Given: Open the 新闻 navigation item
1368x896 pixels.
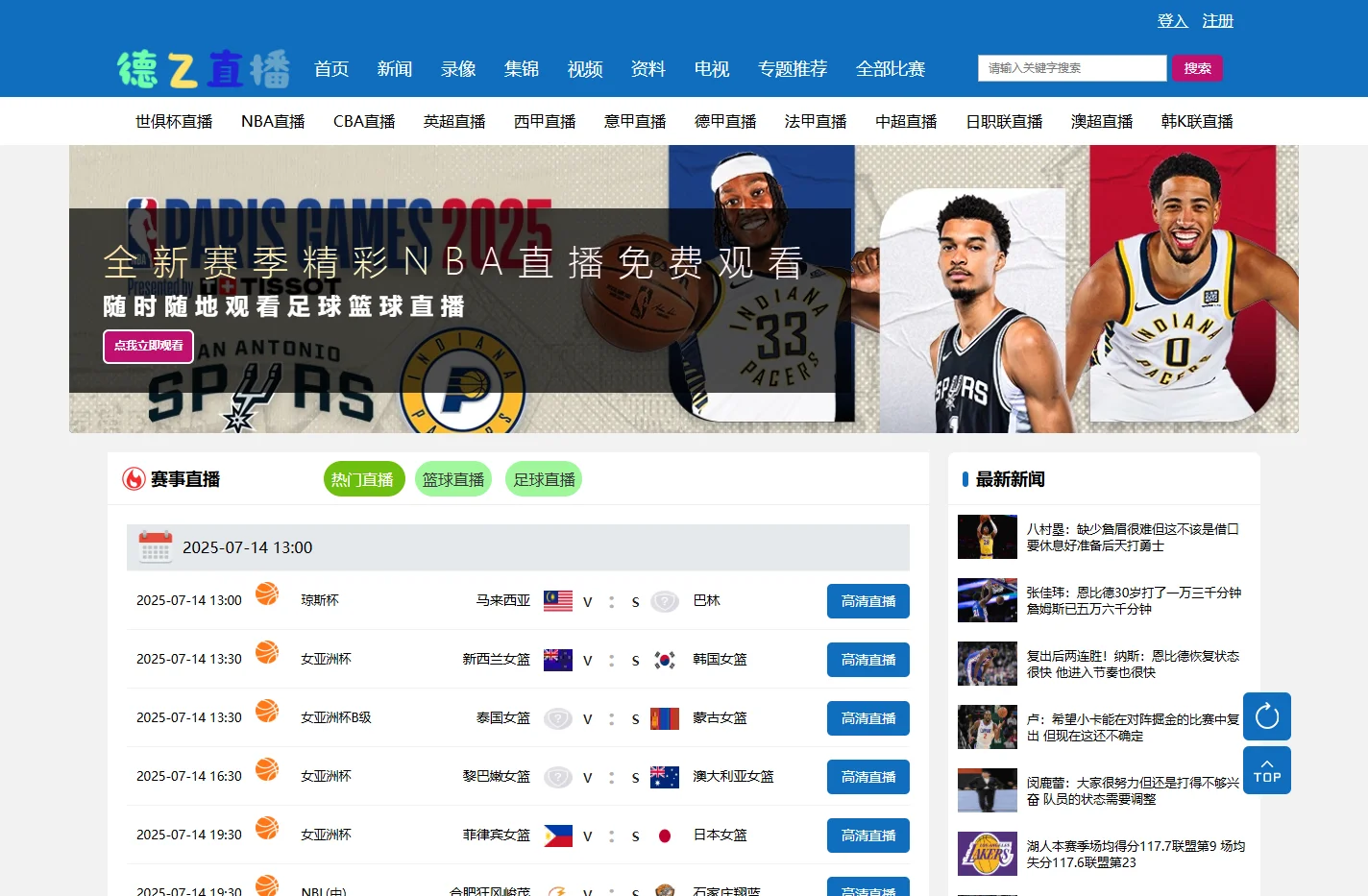Looking at the screenshot, I should pyautogui.click(x=395, y=69).
